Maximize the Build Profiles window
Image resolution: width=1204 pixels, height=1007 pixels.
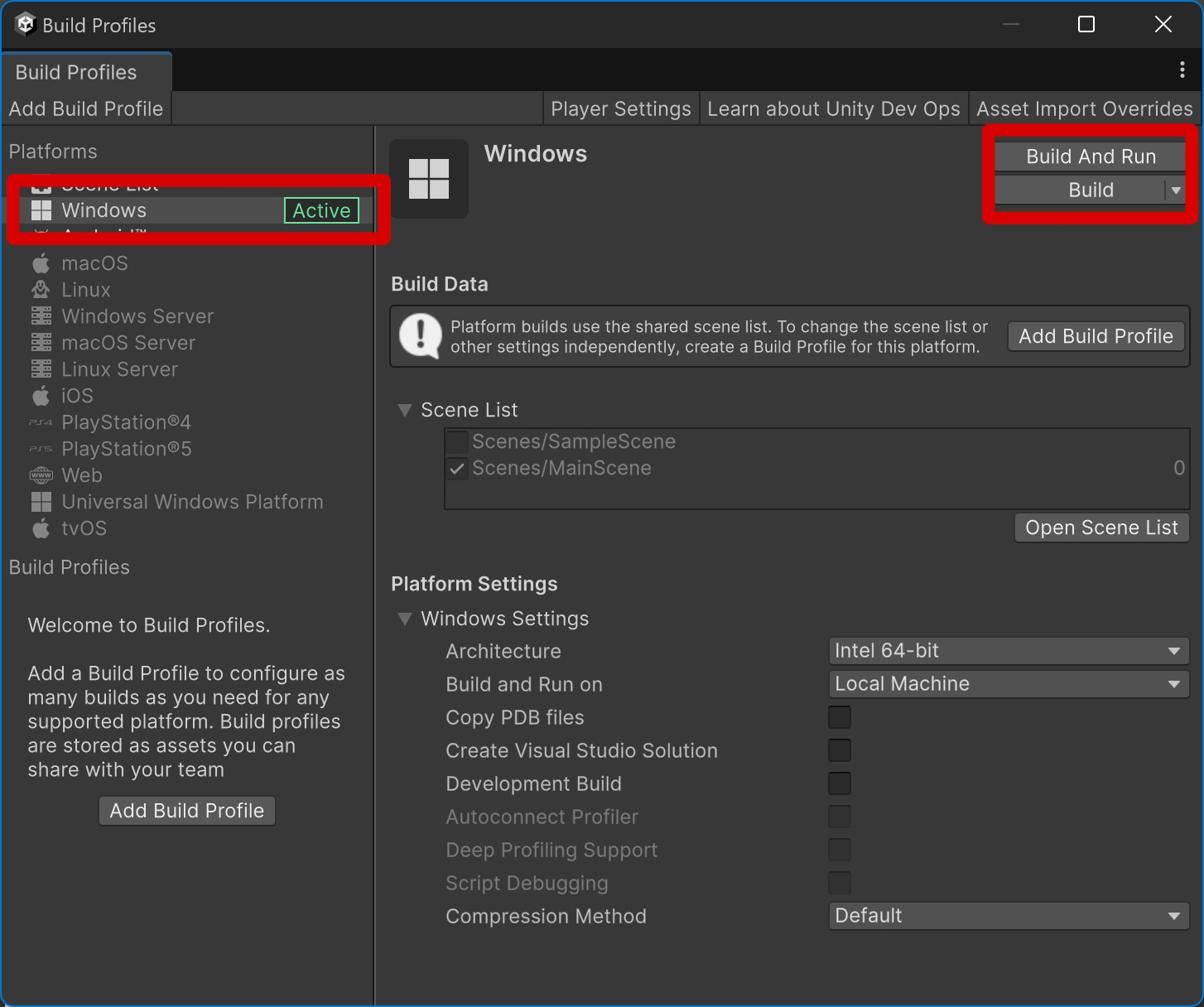point(1086,24)
